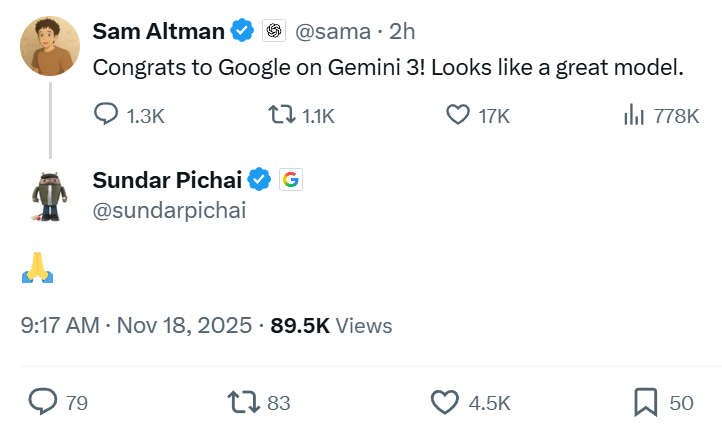The width and height of the screenshot is (722, 432).
Task: Bookmark Sundar Pichai's tweet
Action: coord(645,402)
